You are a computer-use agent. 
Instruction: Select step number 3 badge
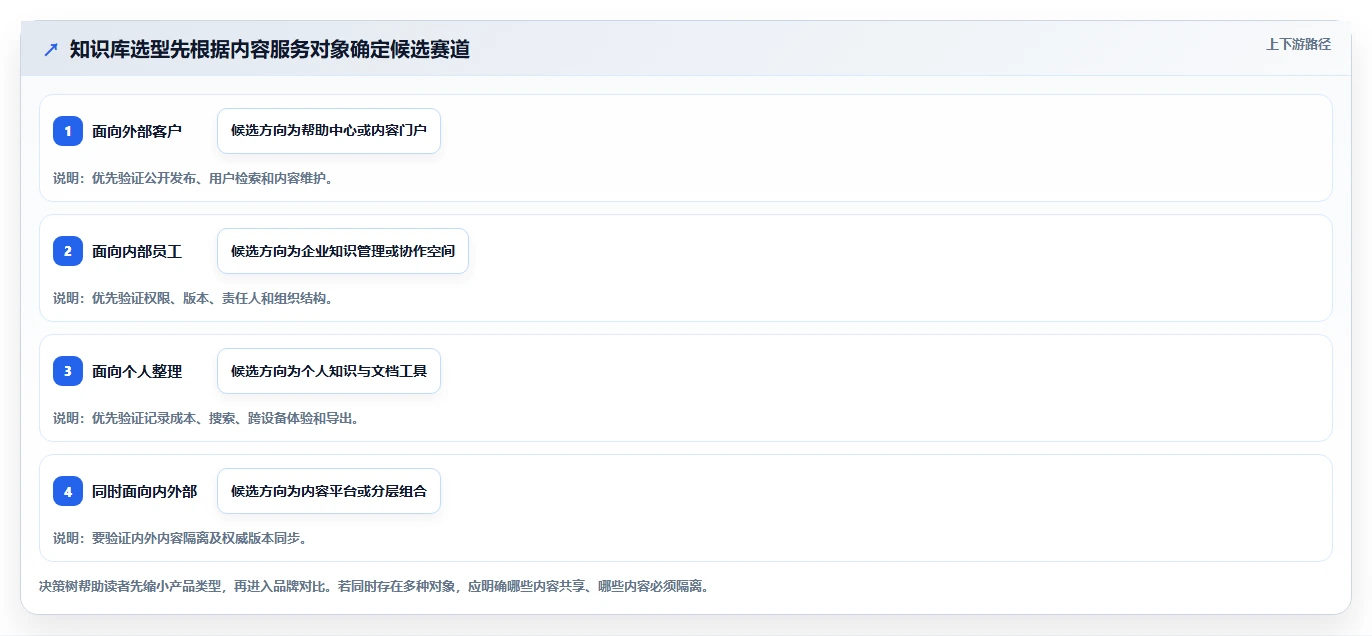(68, 371)
